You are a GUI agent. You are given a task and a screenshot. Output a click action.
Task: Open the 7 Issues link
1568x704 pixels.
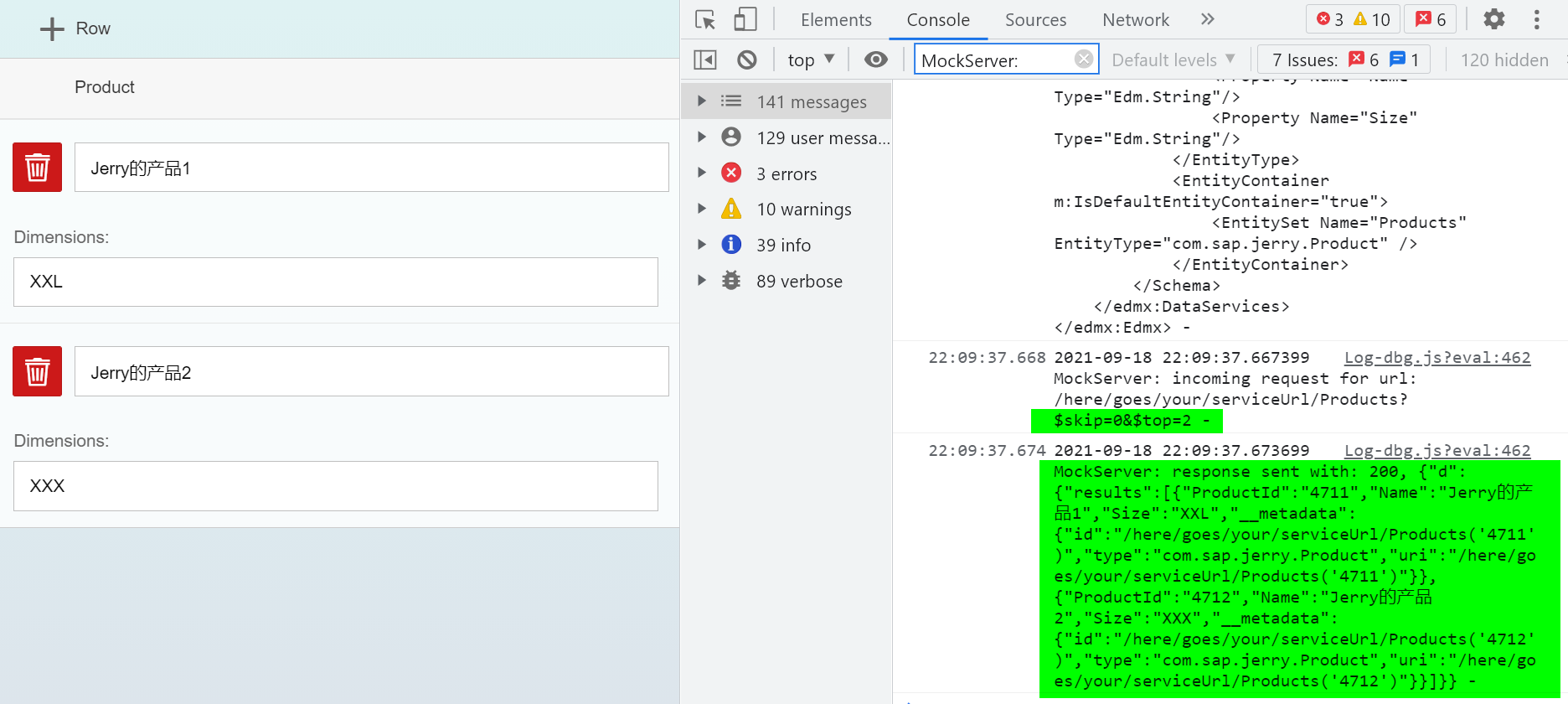[x=1344, y=60]
